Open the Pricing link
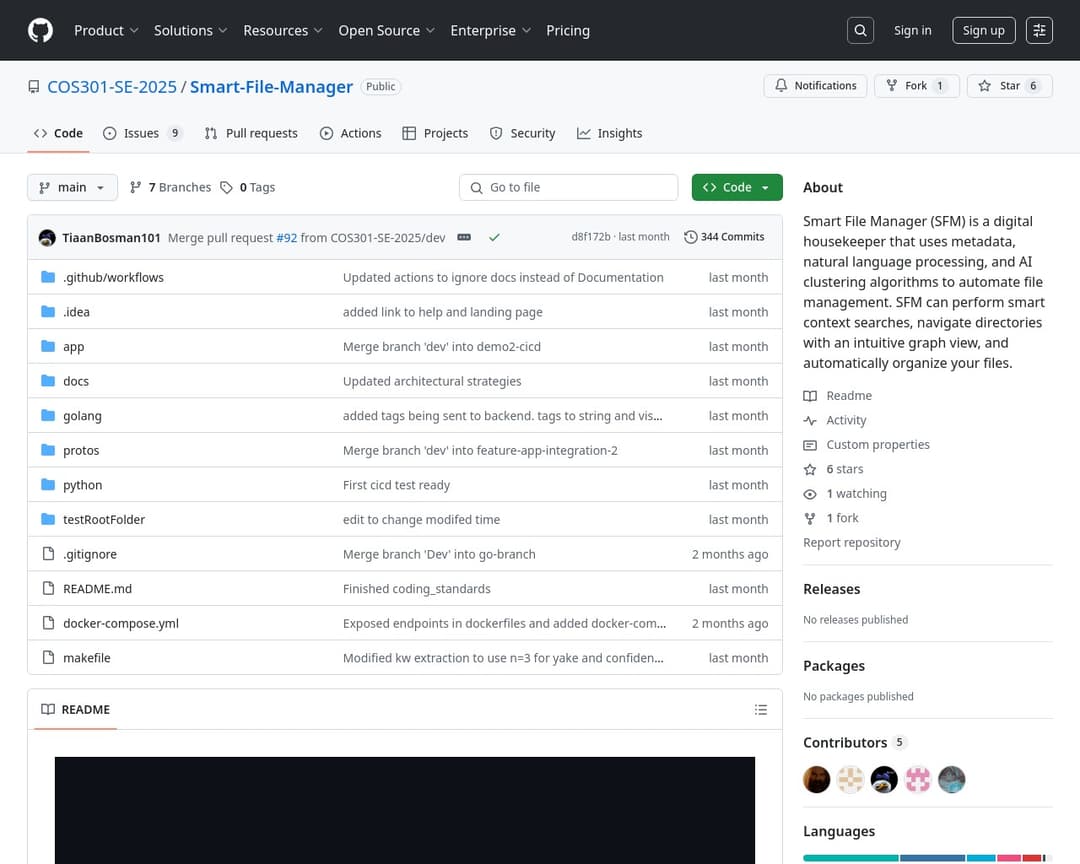The height and width of the screenshot is (864, 1080). 568,30
